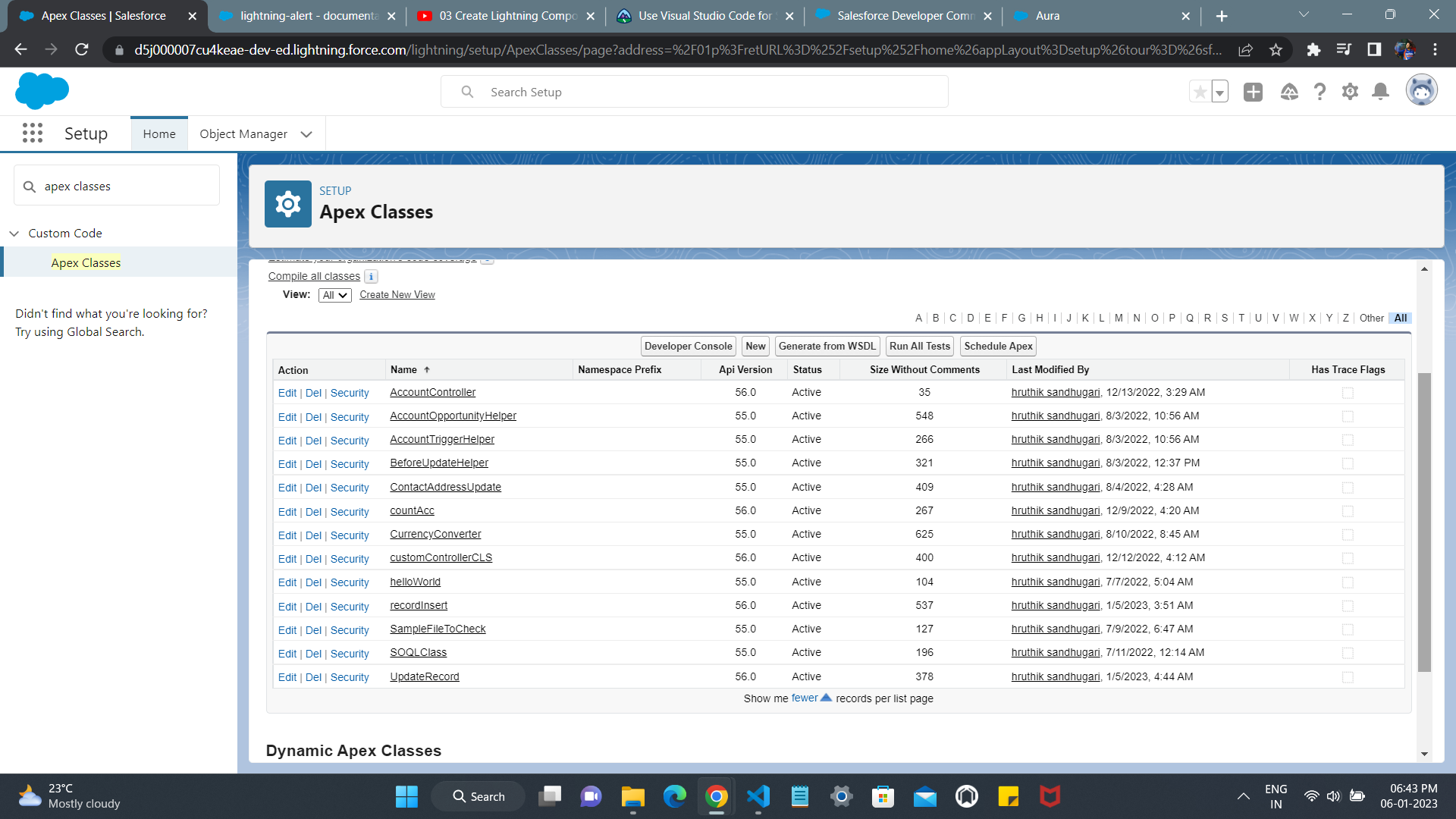
Task: Open the notifications bell
Action: click(1381, 93)
